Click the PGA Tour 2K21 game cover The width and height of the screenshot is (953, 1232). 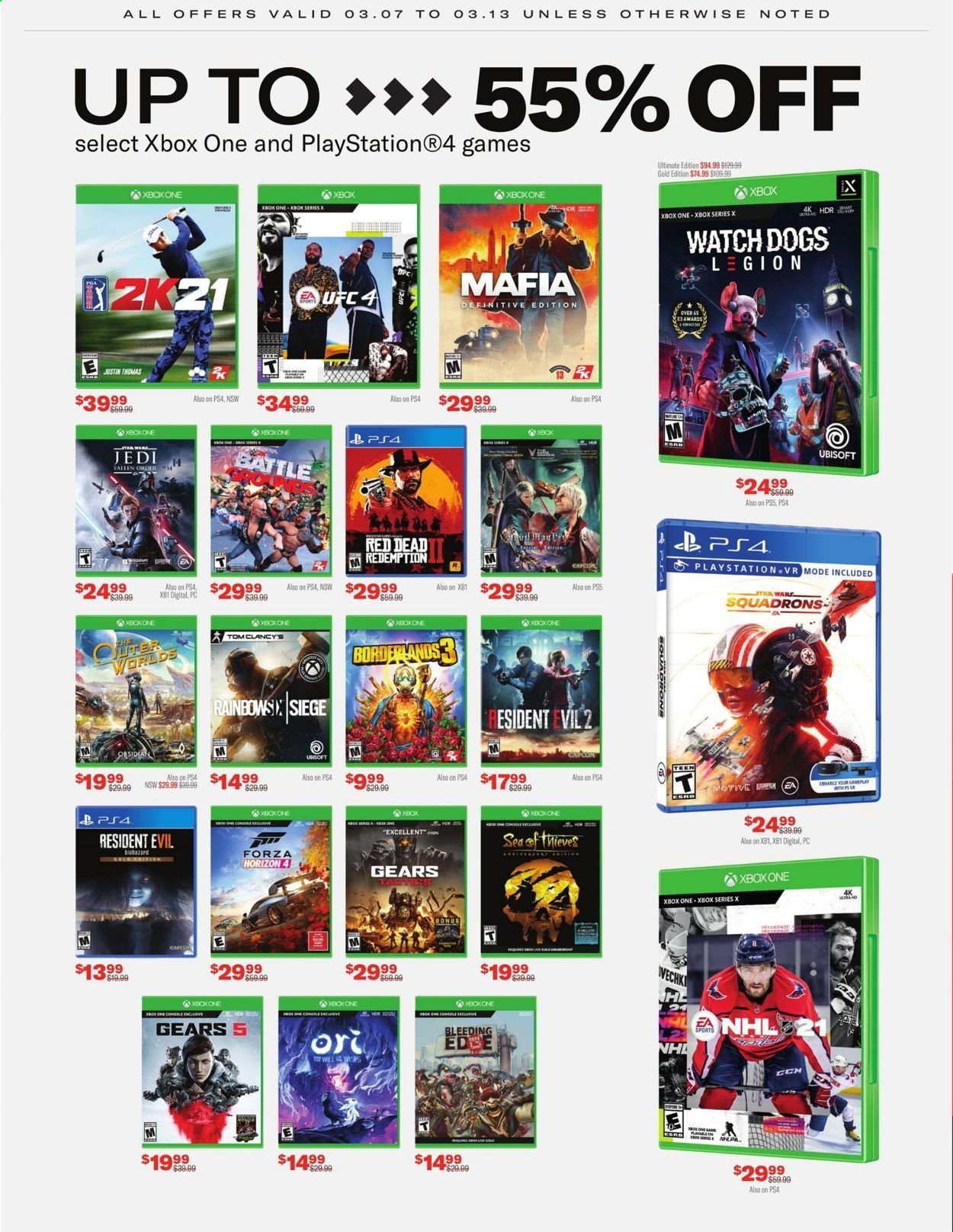point(157,286)
